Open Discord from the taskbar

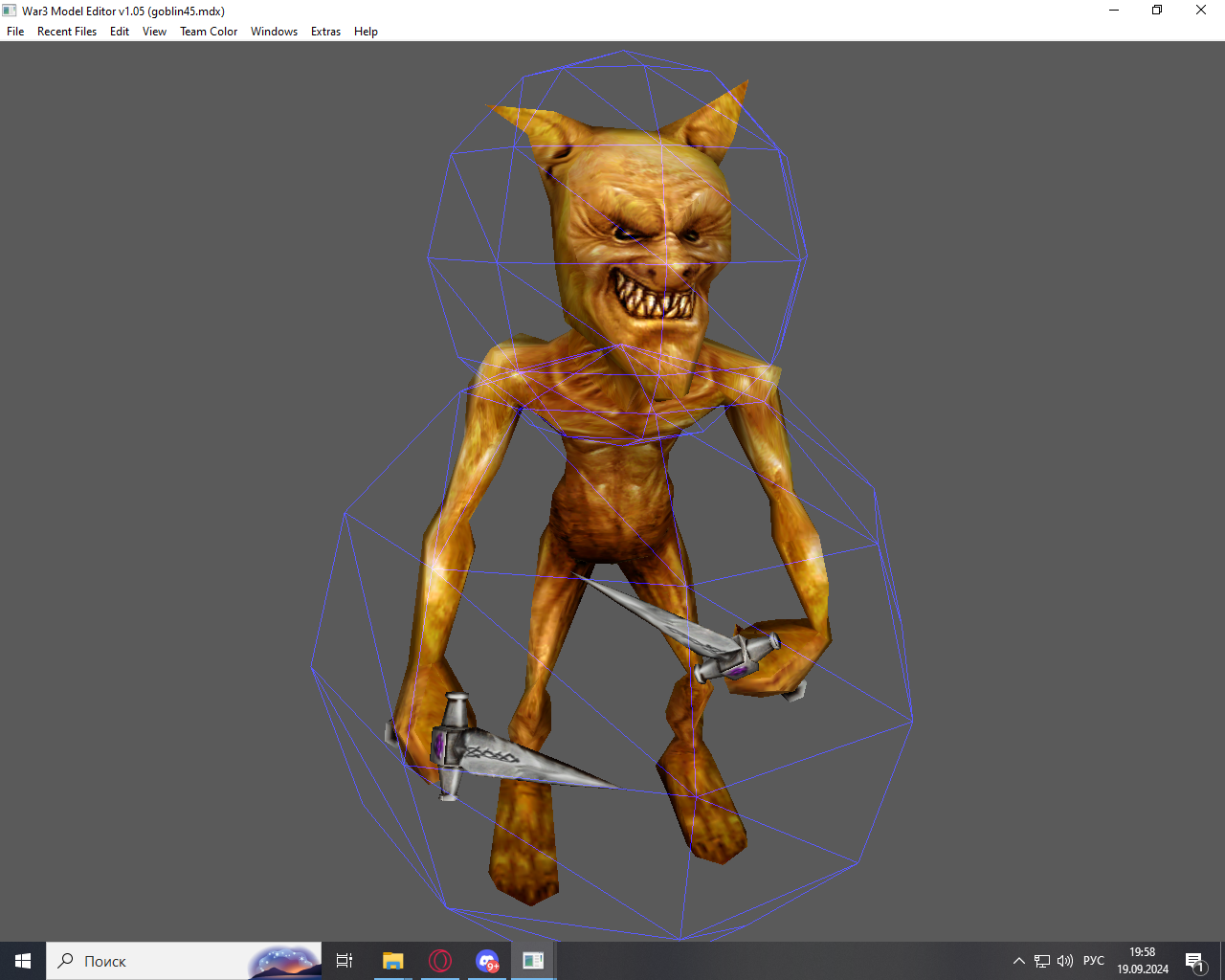click(487, 961)
